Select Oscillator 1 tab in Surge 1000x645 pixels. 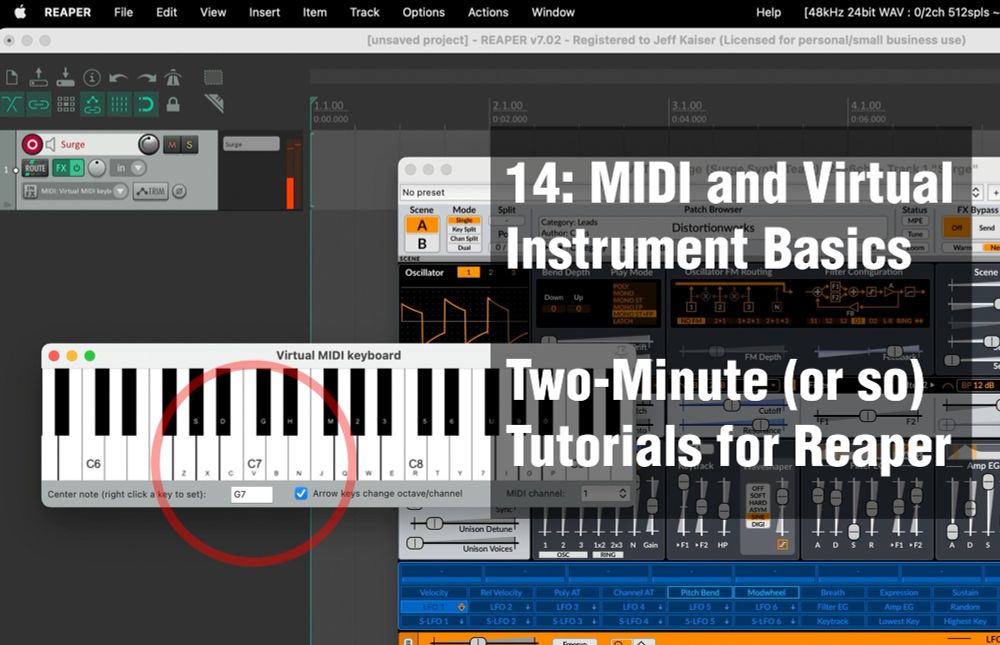[468, 272]
